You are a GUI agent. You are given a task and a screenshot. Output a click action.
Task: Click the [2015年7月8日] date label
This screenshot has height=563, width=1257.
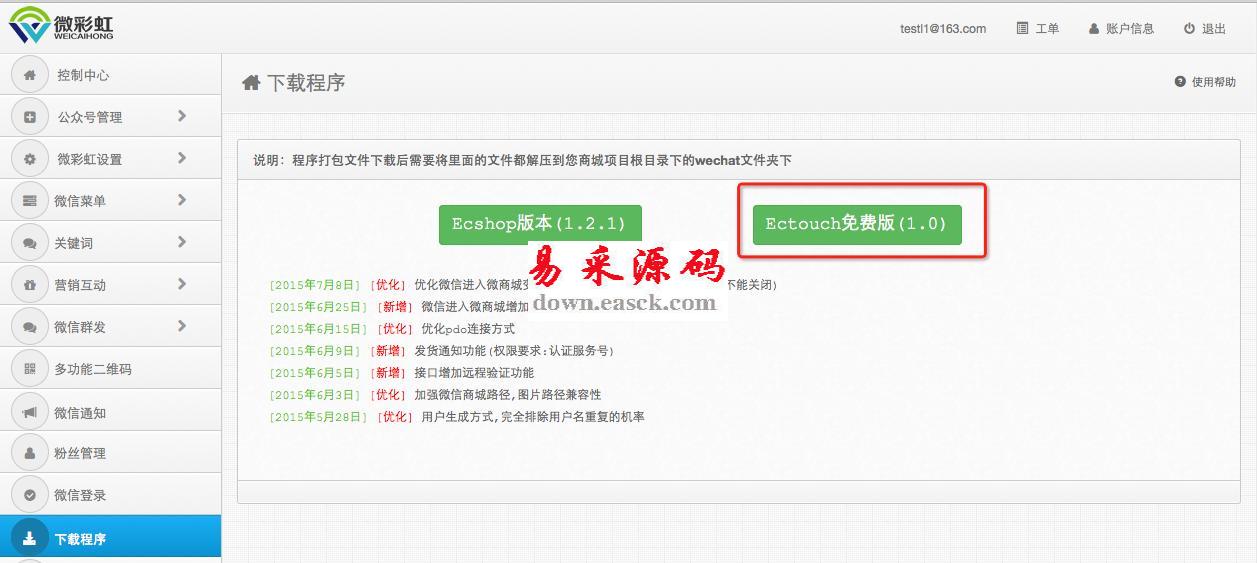[314, 285]
